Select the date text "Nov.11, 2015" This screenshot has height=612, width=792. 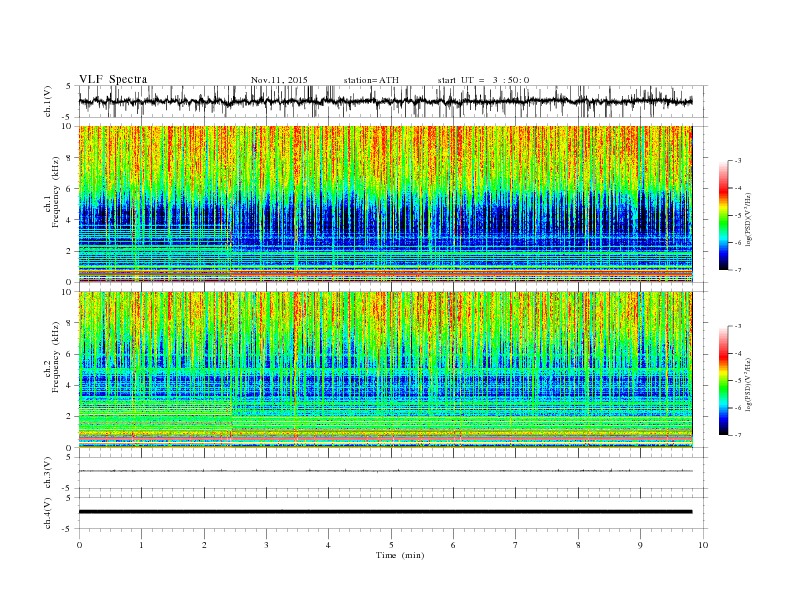coord(279,80)
